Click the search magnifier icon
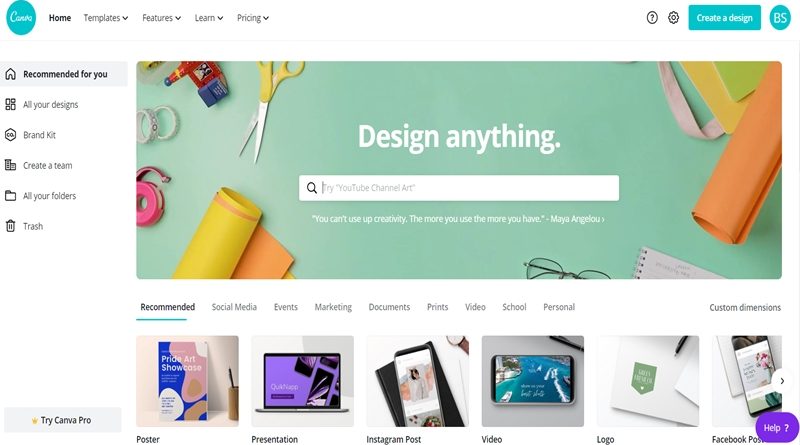The image size is (800, 445). pos(312,188)
